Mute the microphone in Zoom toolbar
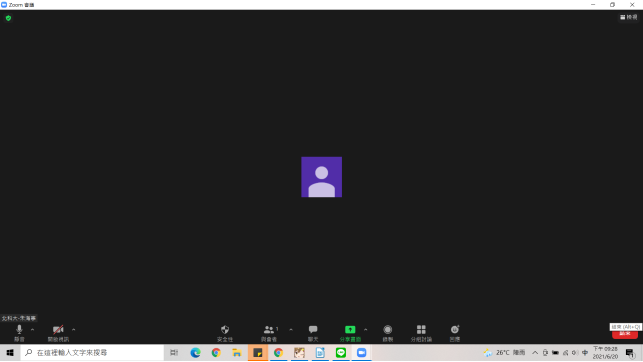Viewport: 643px width, 362px height. pyautogui.click(x=19, y=333)
